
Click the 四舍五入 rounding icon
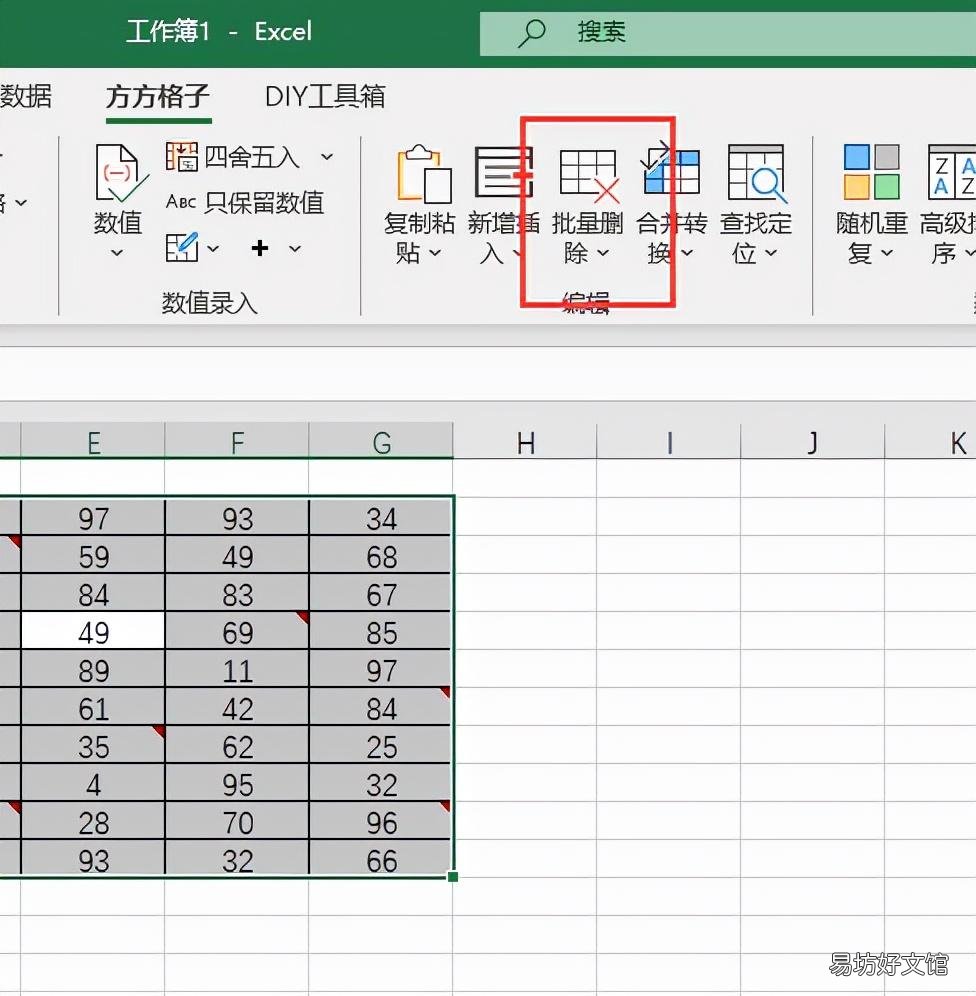coord(182,156)
